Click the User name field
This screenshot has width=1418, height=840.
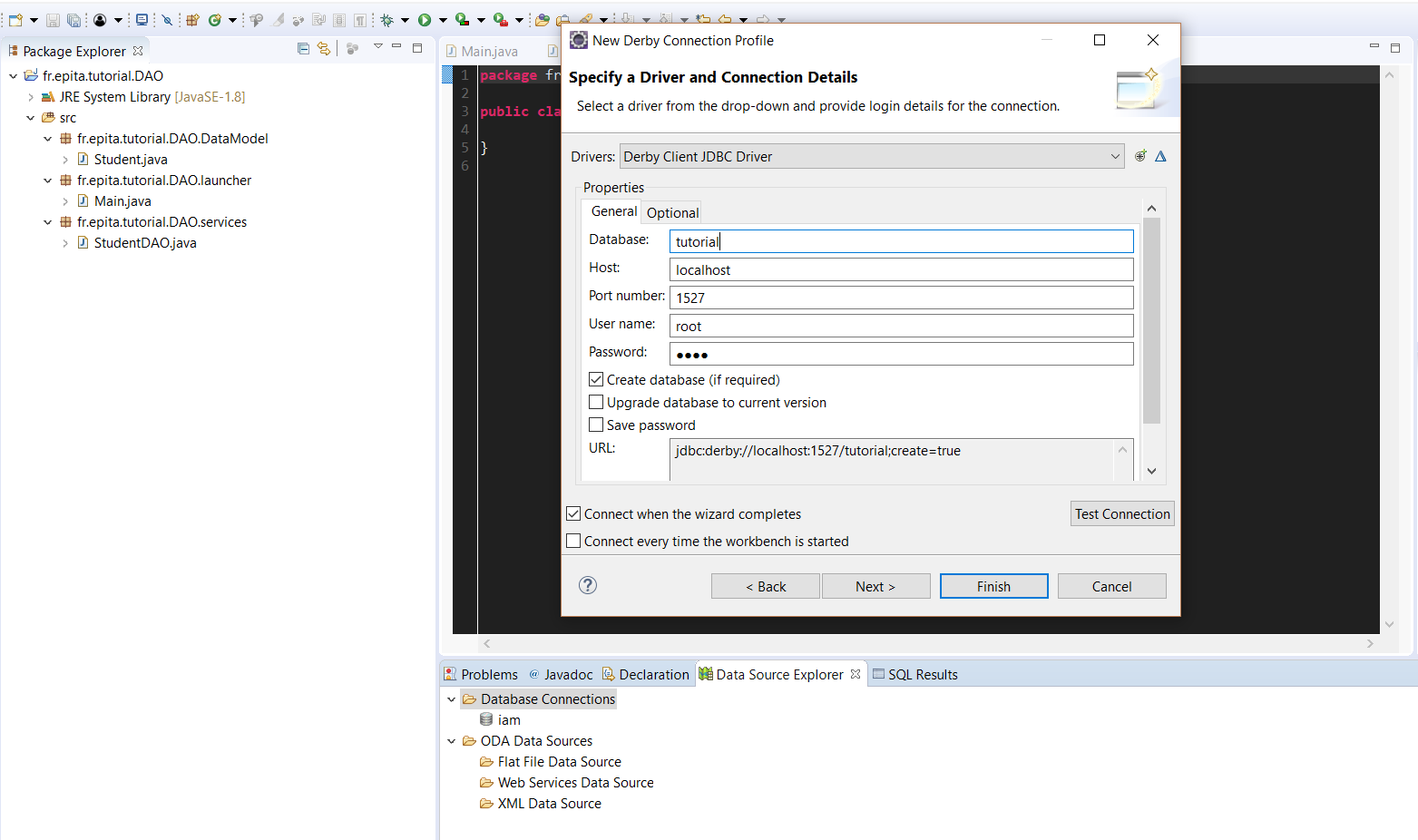point(901,326)
